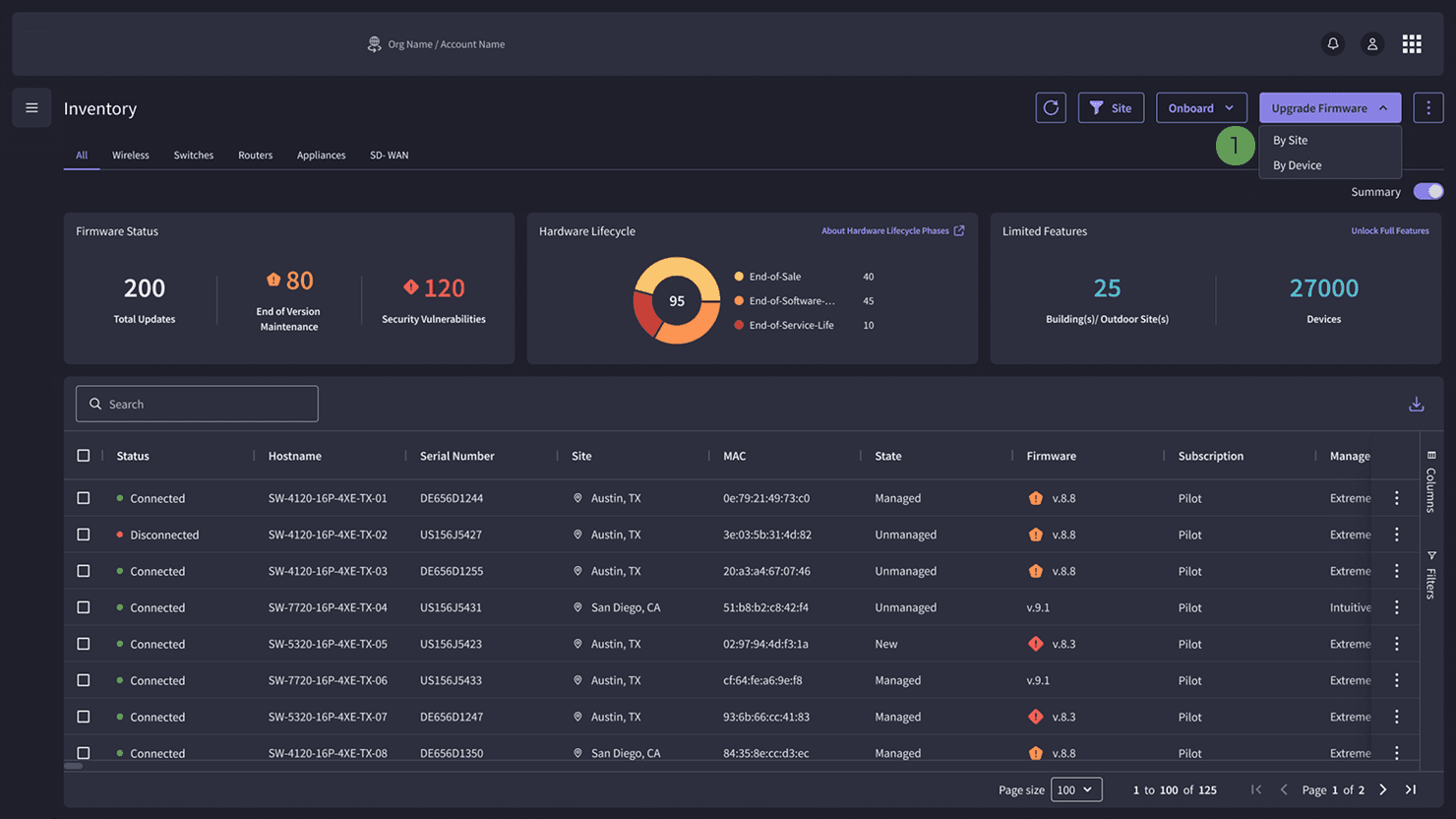Open row actions for SW-4120-16P-4XE-TX-02
Image resolution: width=1456 pixels, height=819 pixels.
pyautogui.click(x=1396, y=535)
